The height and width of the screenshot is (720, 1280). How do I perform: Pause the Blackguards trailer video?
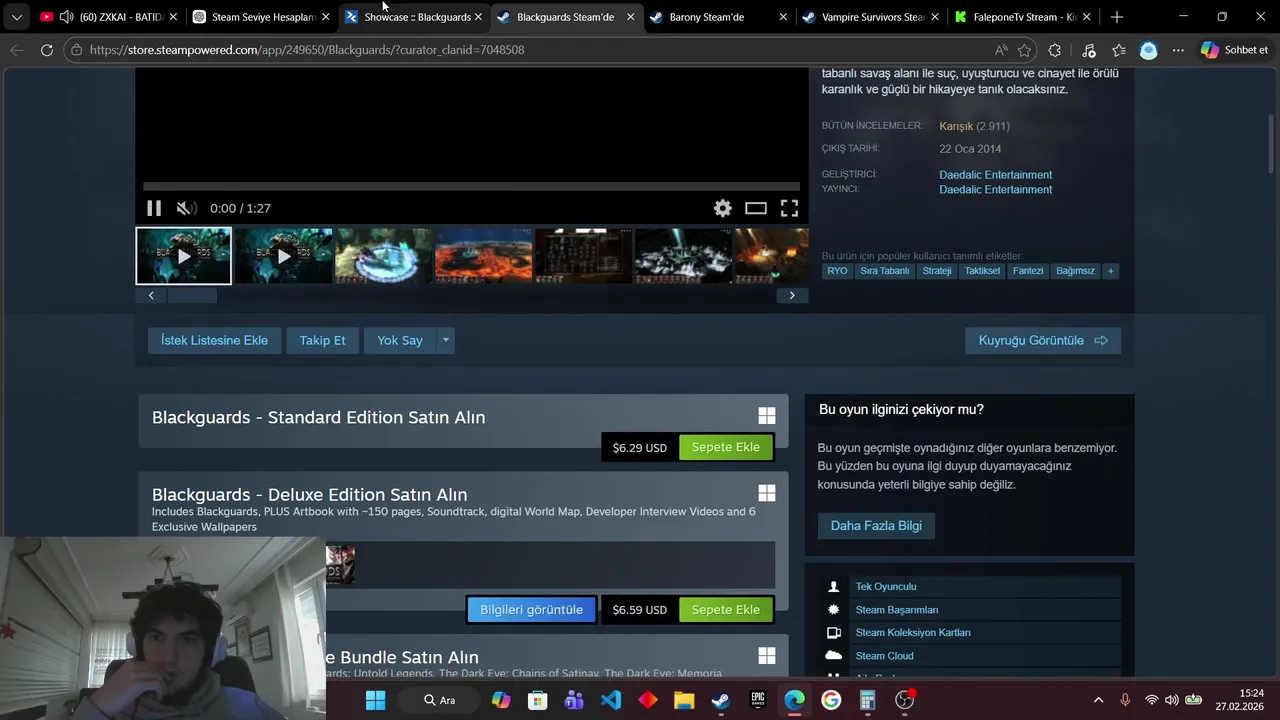pyautogui.click(x=154, y=208)
